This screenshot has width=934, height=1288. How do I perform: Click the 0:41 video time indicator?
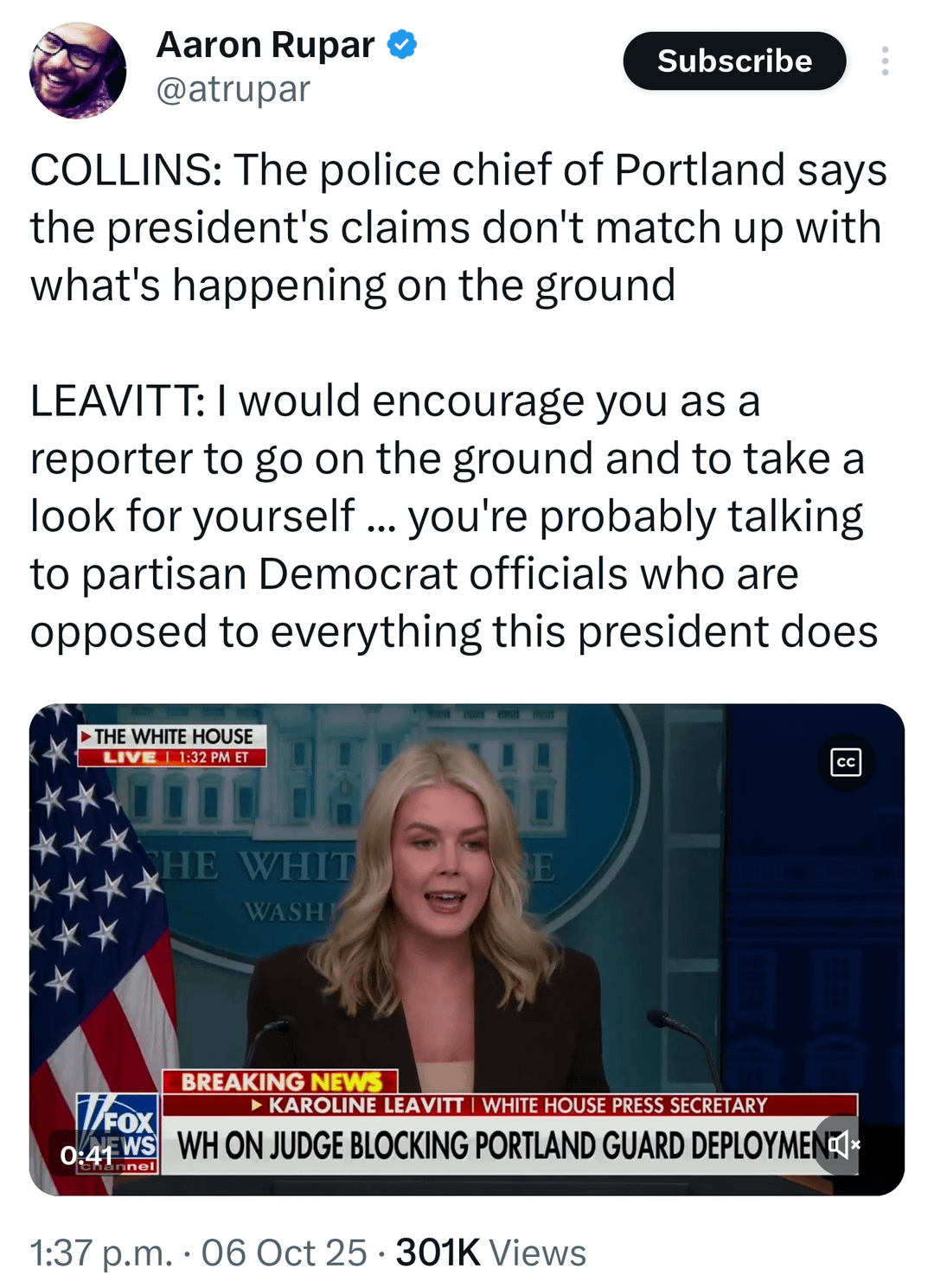87,1155
